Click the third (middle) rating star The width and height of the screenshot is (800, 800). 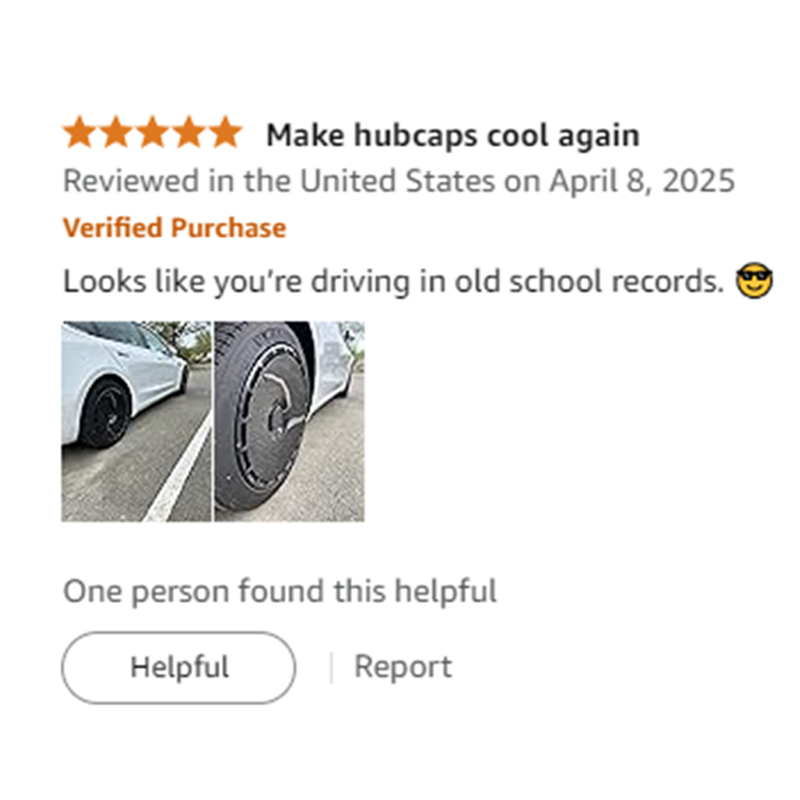[153, 133]
